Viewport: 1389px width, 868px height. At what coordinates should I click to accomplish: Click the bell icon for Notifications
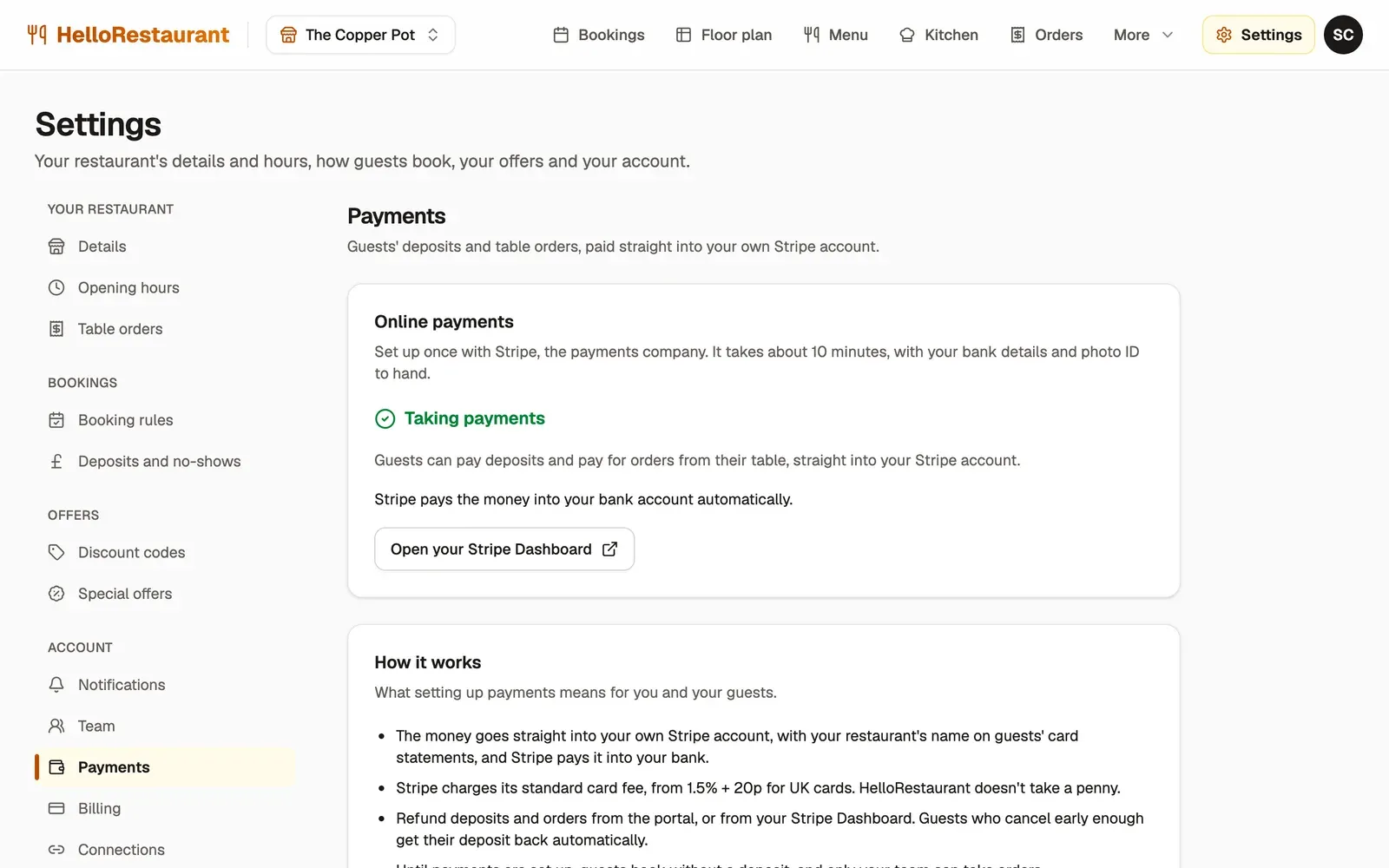pyautogui.click(x=56, y=685)
